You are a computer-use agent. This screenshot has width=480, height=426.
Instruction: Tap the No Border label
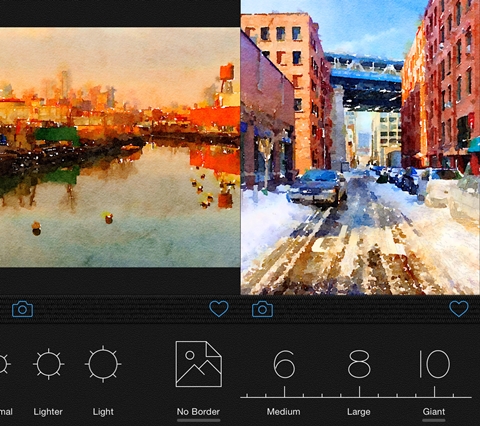pos(198,412)
